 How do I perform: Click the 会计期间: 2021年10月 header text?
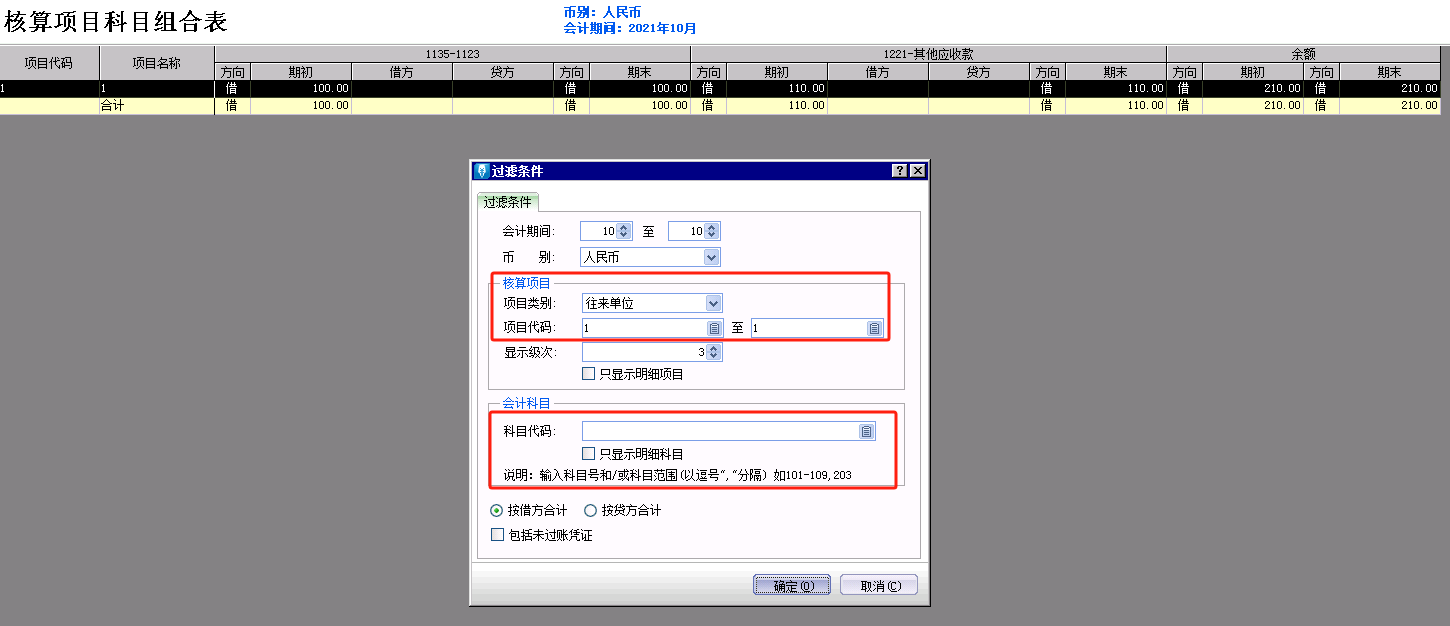coord(630,28)
